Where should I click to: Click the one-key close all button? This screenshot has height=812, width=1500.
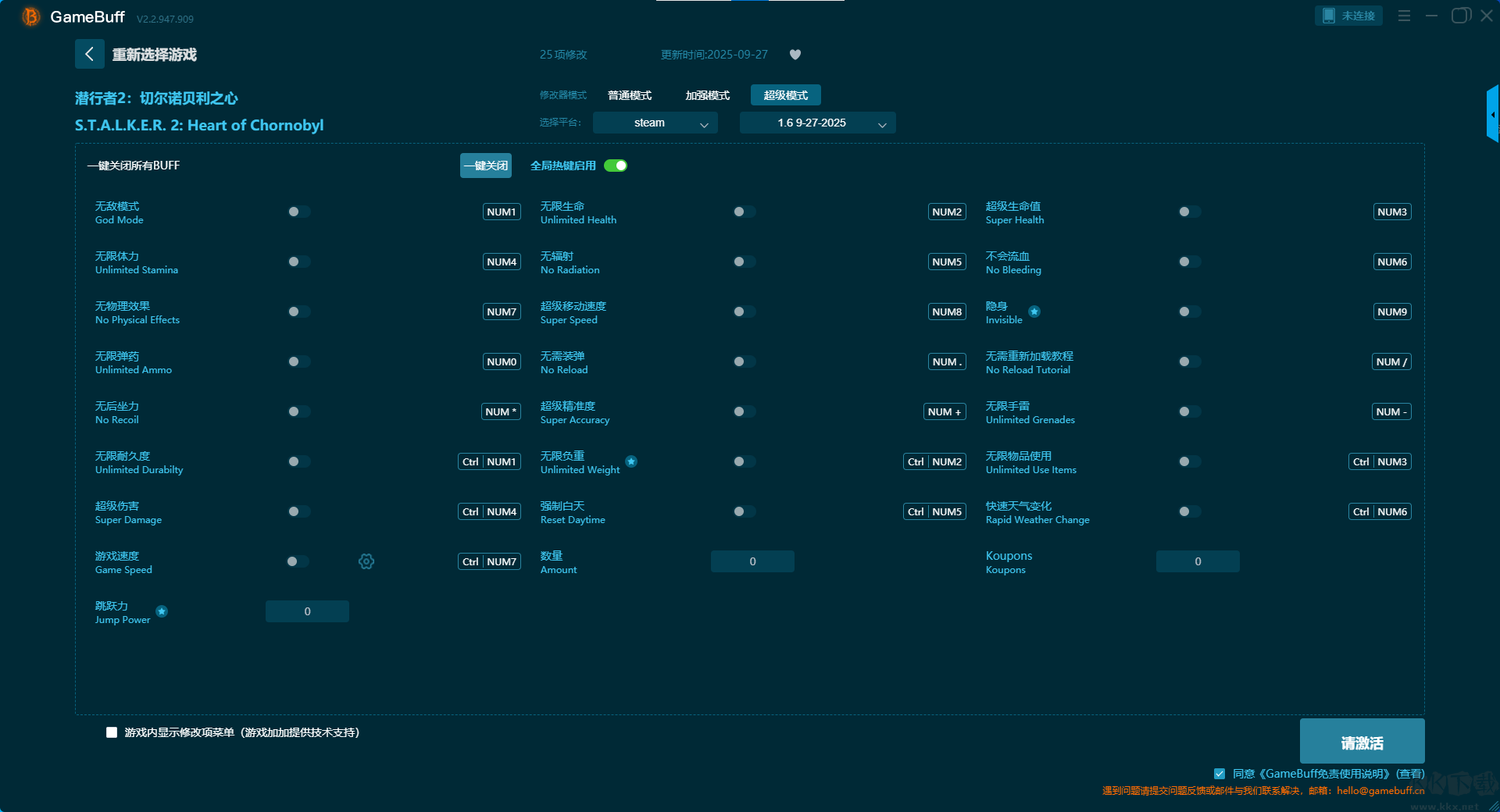pyautogui.click(x=486, y=166)
